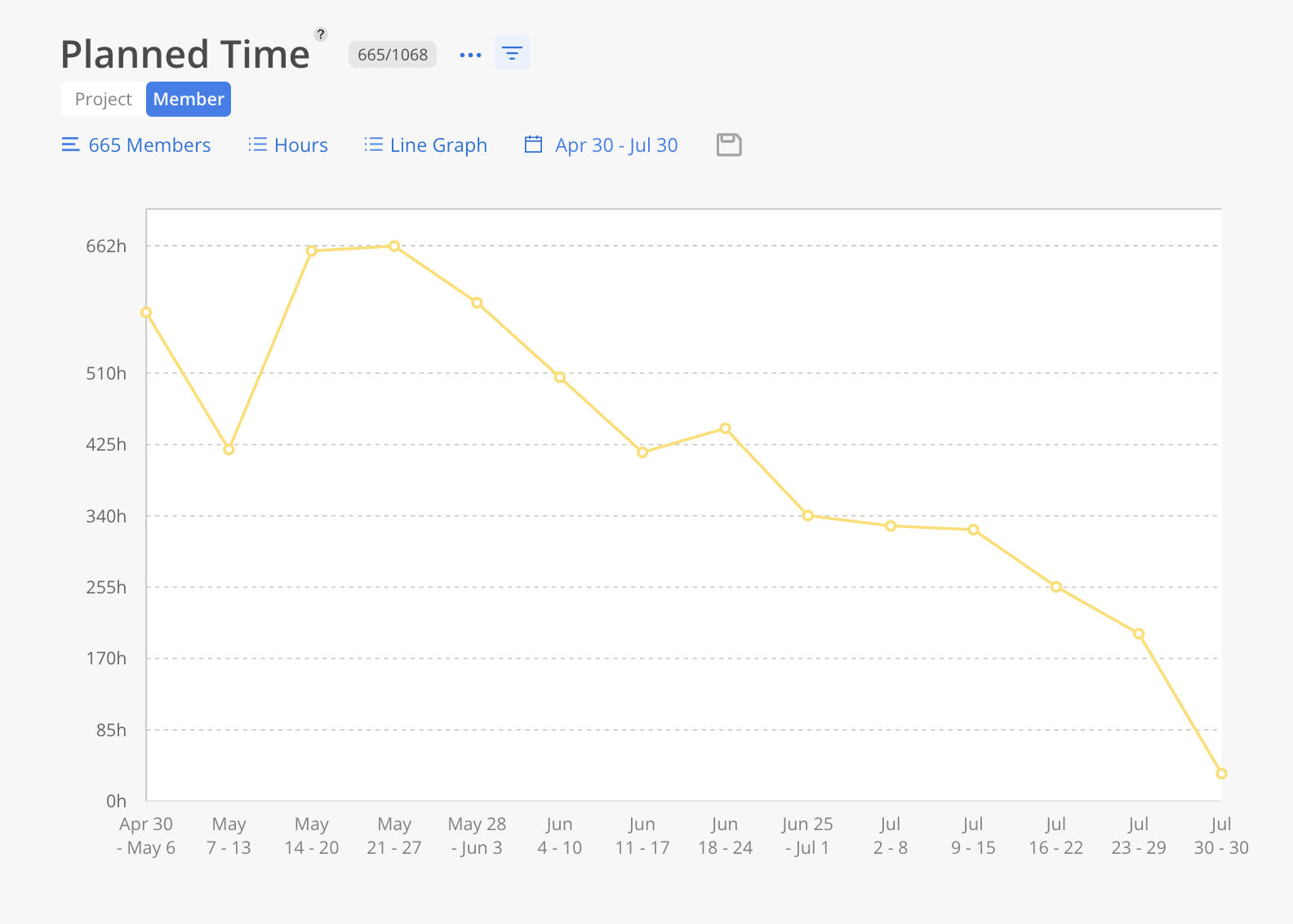Click the 665/1068 count badge

coord(393,55)
